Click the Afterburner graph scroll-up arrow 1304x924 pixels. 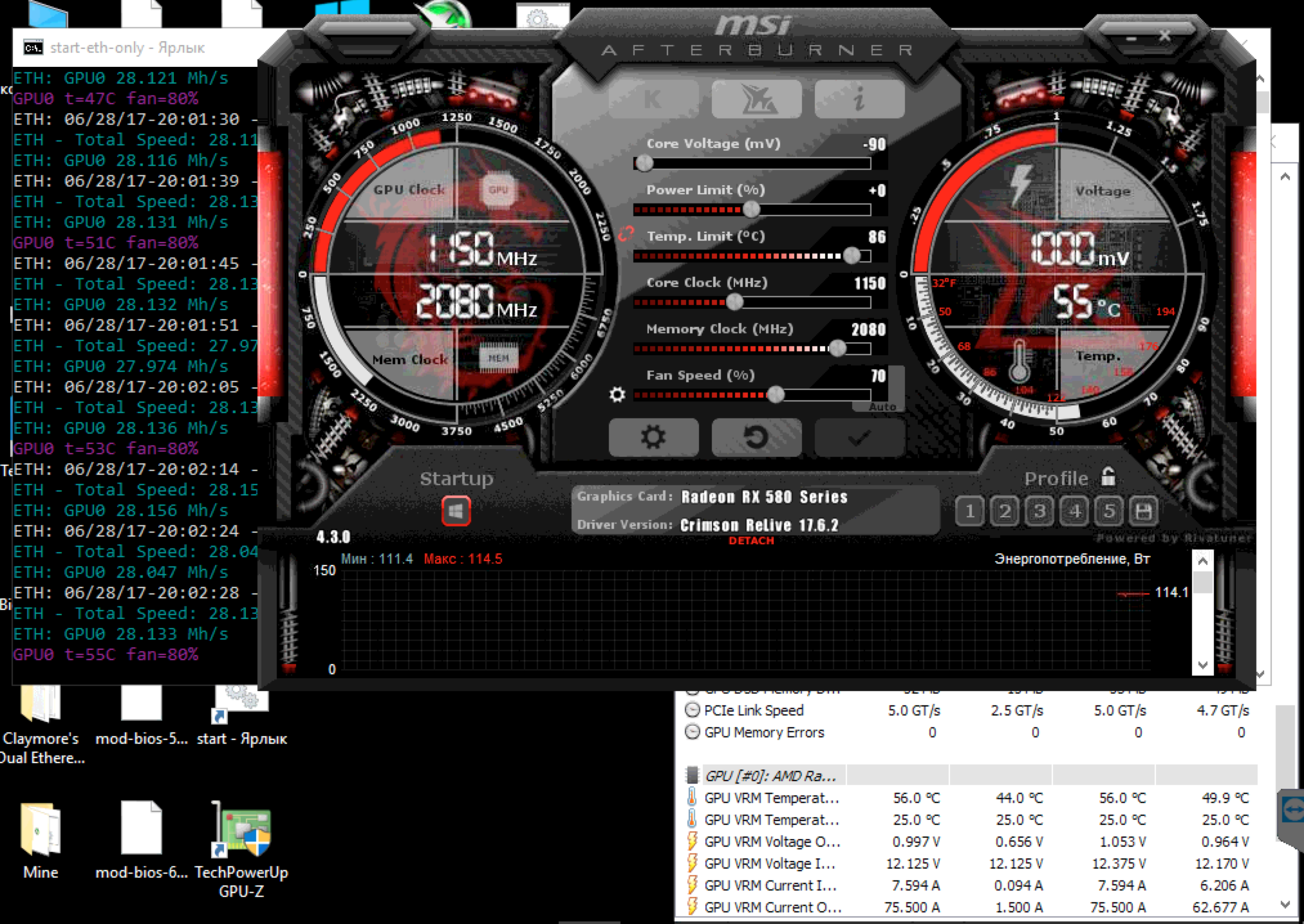click(x=1202, y=561)
